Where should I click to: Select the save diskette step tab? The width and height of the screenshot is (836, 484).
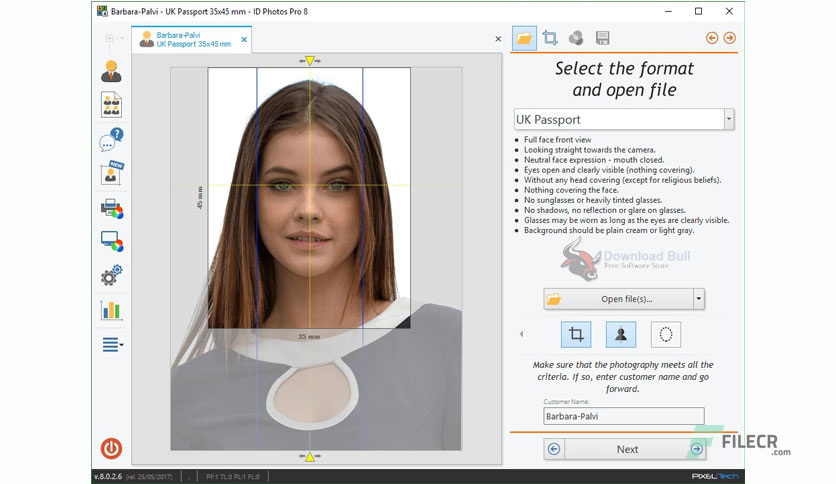(602, 38)
